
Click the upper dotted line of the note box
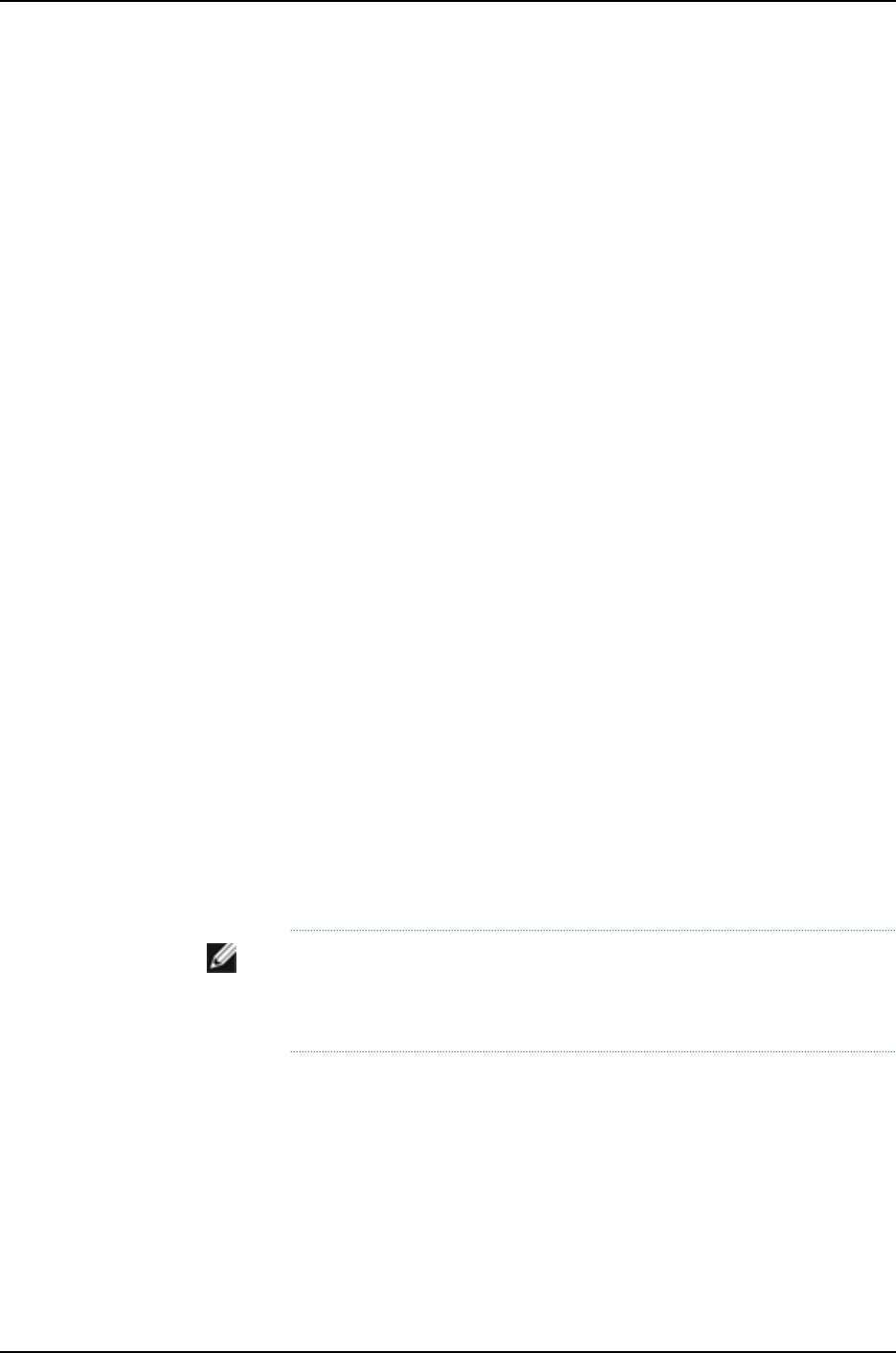592,930
